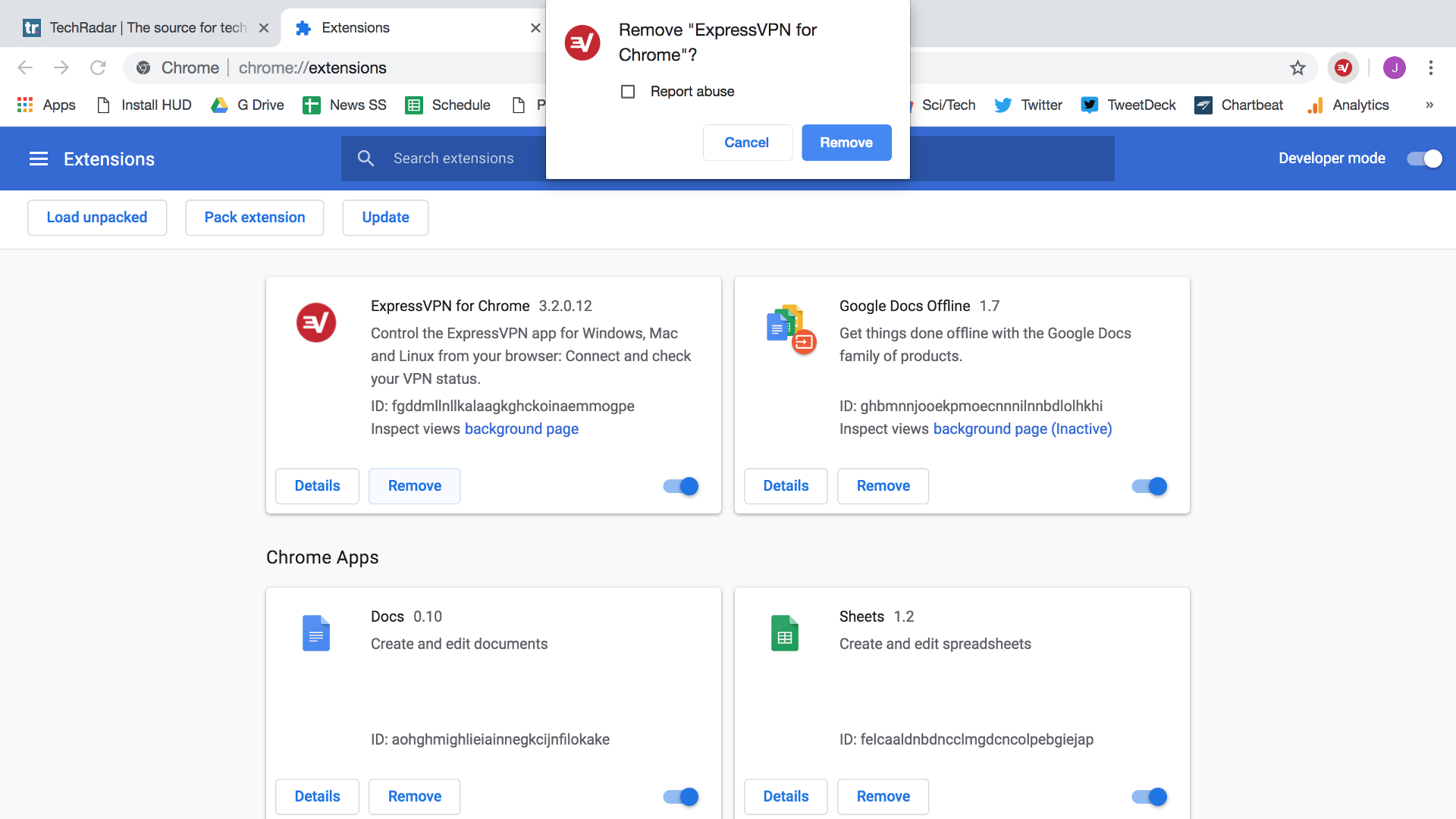Screen dimensions: 1456x819
Task: Select the Extensions tab
Action: (413, 28)
